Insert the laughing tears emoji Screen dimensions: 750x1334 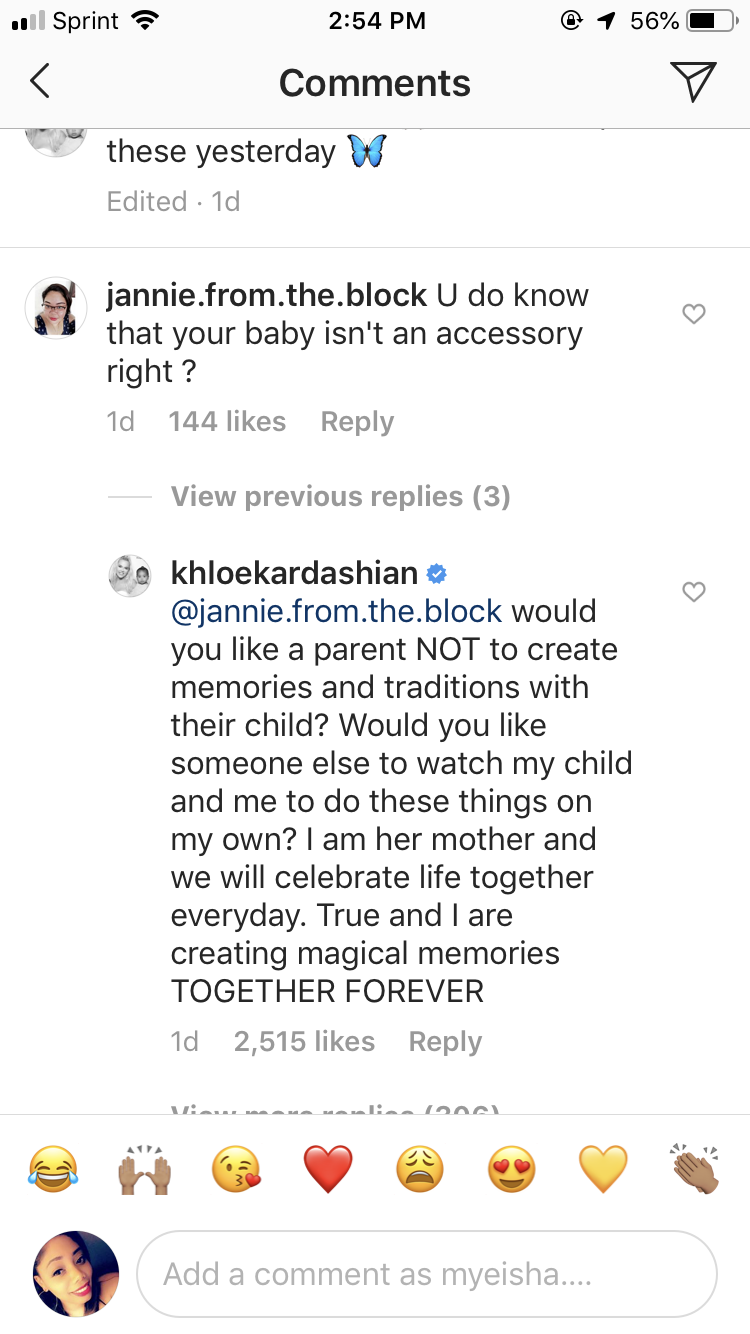point(54,1168)
